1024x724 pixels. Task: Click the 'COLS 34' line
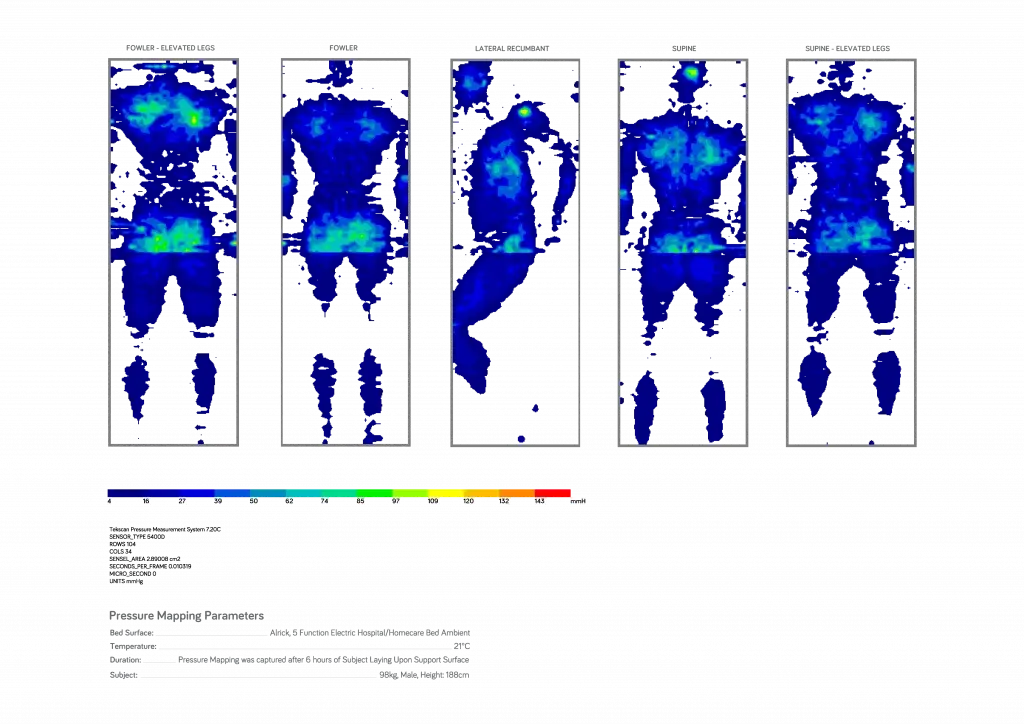pos(120,552)
